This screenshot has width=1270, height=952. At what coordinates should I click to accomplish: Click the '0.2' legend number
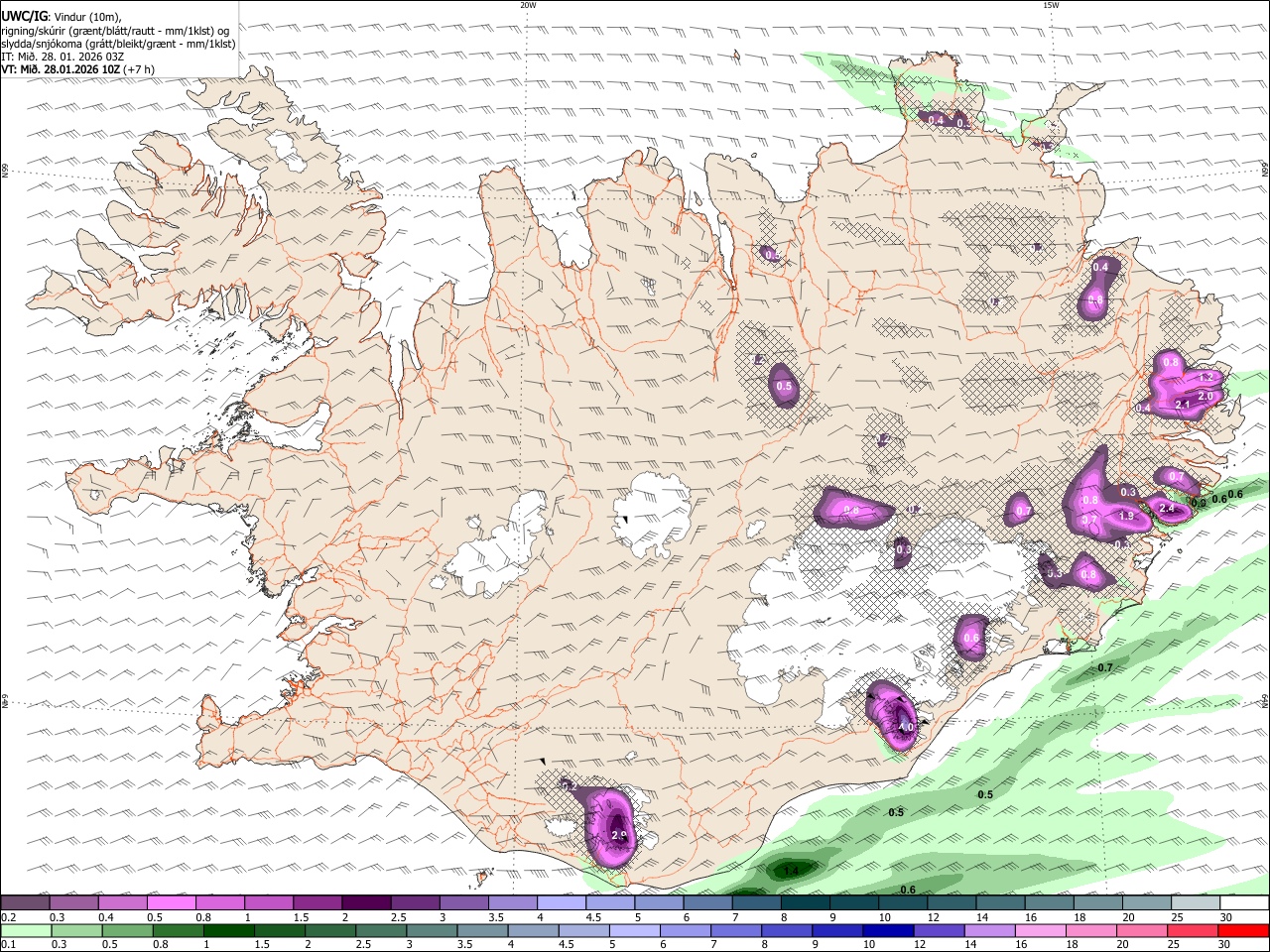(x=9, y=917)
